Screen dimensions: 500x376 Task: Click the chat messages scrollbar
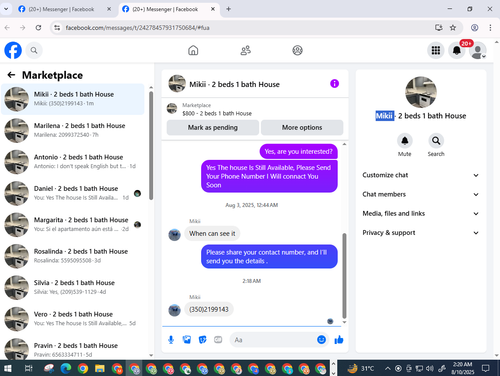[x=344, y=275]
